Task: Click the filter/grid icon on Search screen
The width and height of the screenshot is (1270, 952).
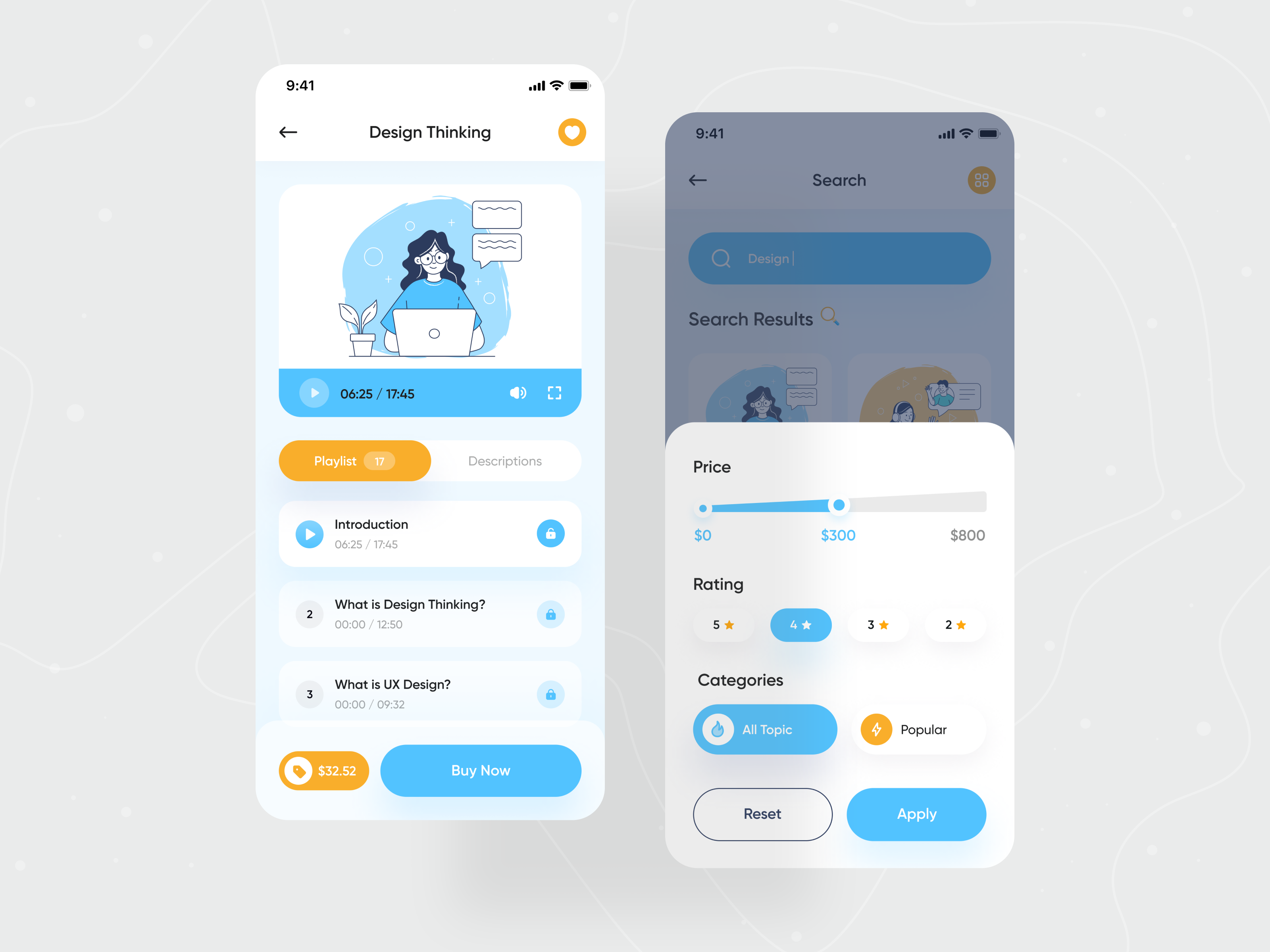Action: (982, 180)
